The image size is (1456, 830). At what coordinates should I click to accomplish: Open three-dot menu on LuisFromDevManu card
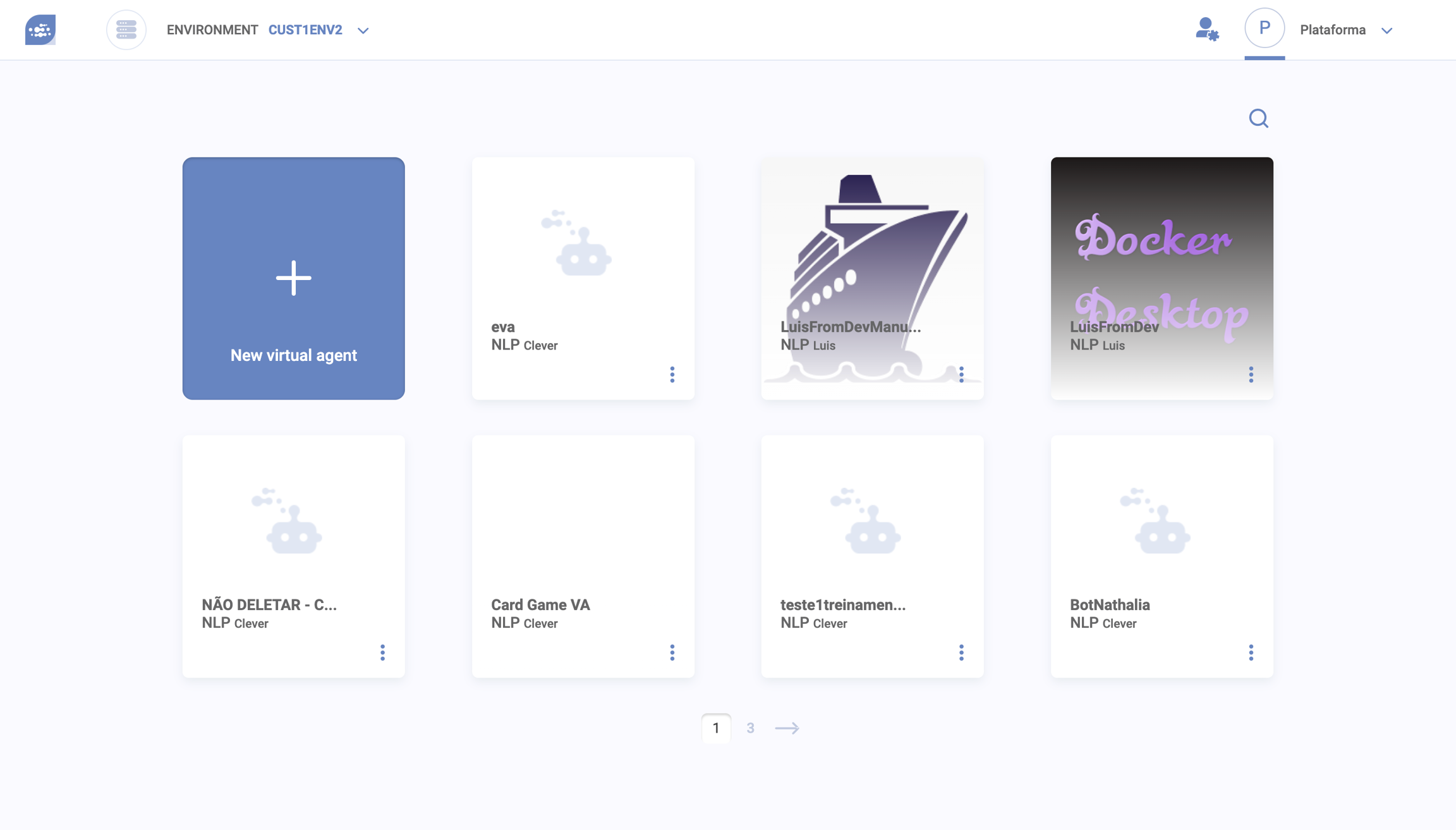(x=961, y=374)
